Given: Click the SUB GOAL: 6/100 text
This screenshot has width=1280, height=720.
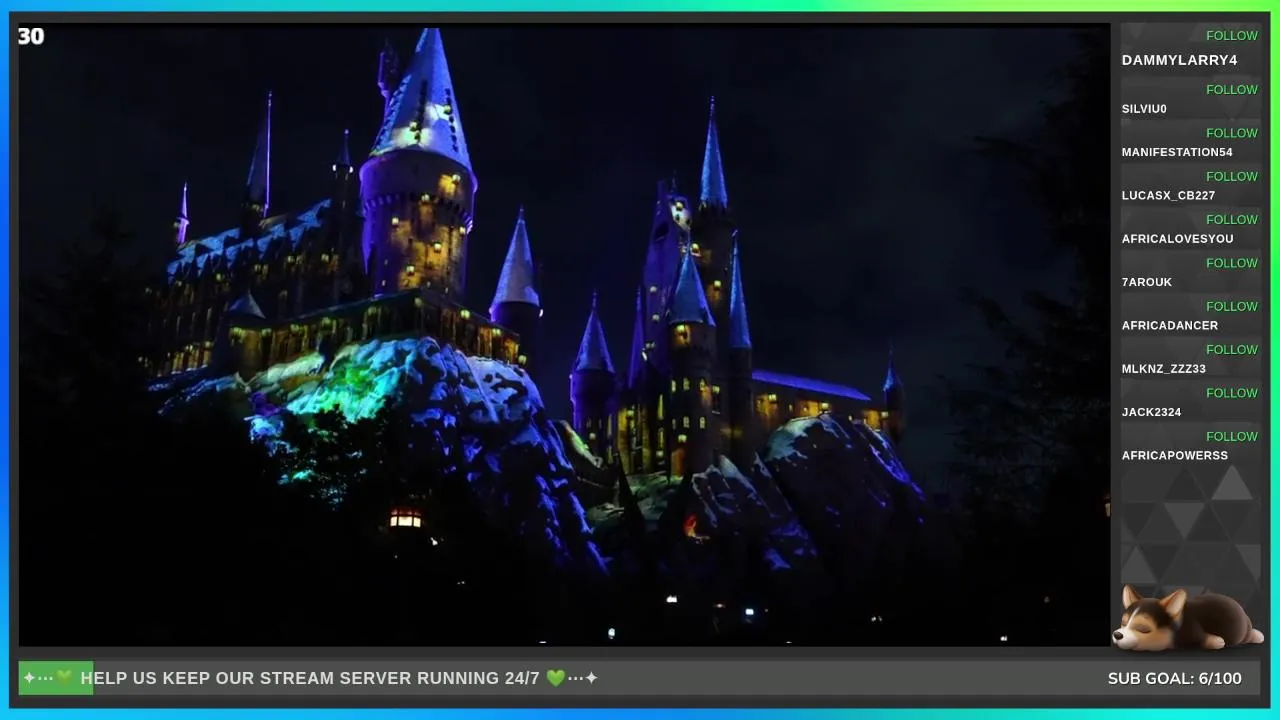Looking at the screenshot, I should coord(1174,679).
